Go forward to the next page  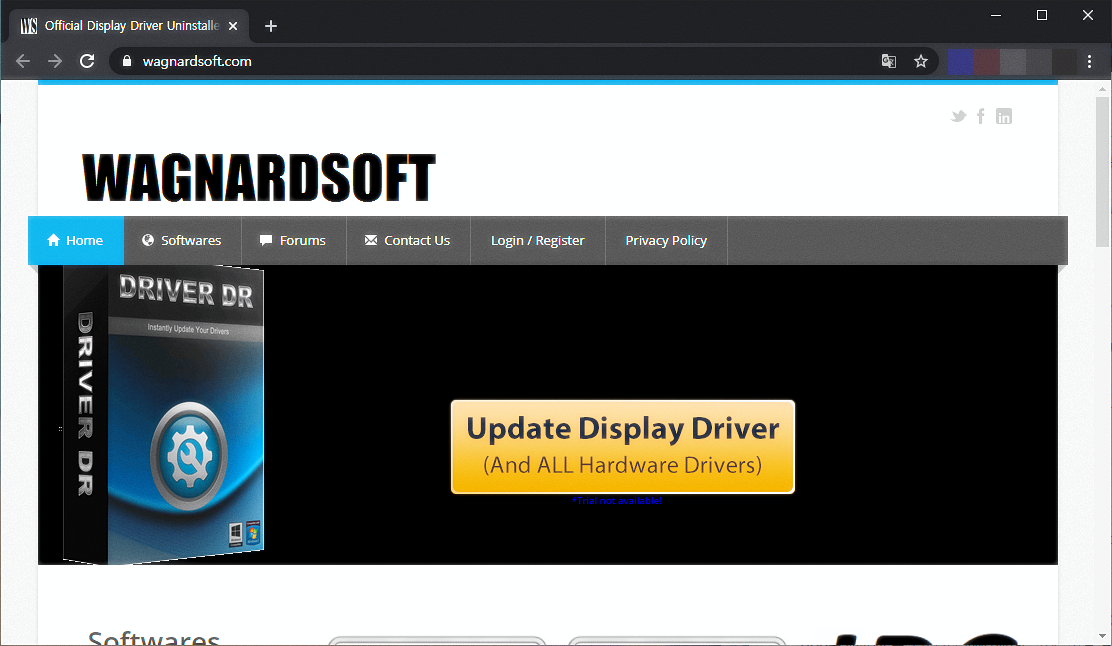point(55,61)
